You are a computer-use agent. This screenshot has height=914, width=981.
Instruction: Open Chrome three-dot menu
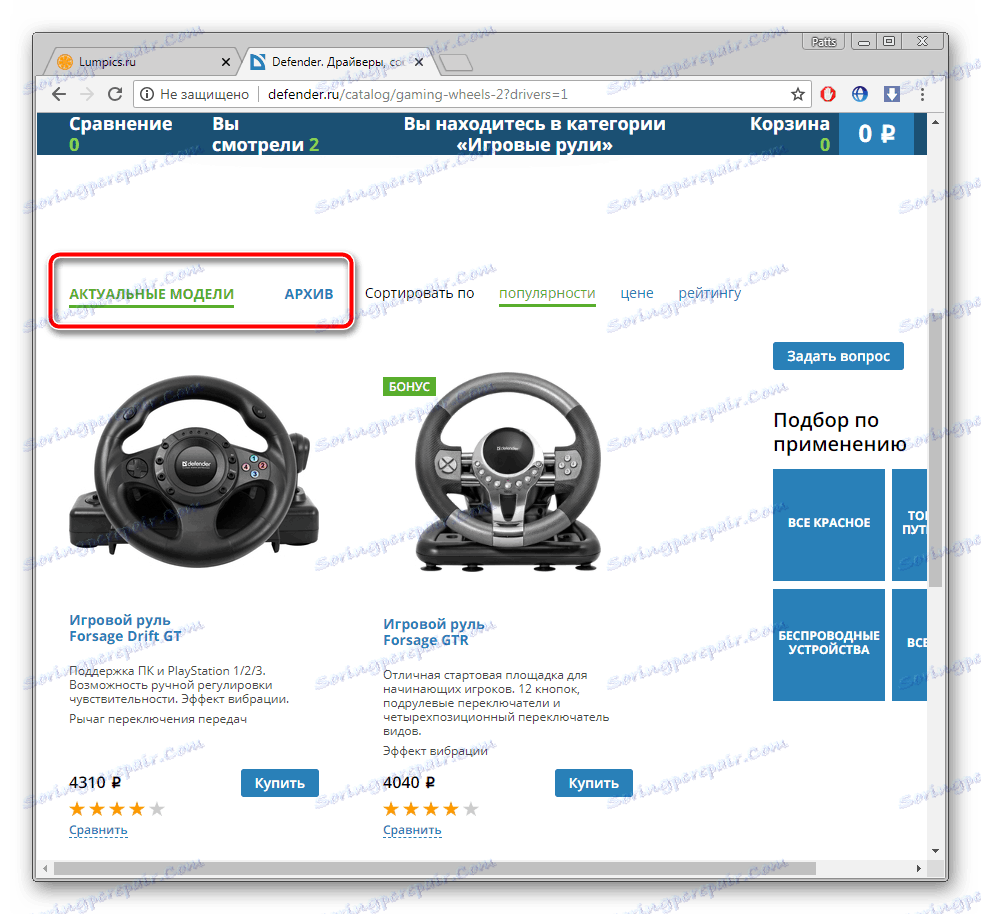tap(922, 94)
